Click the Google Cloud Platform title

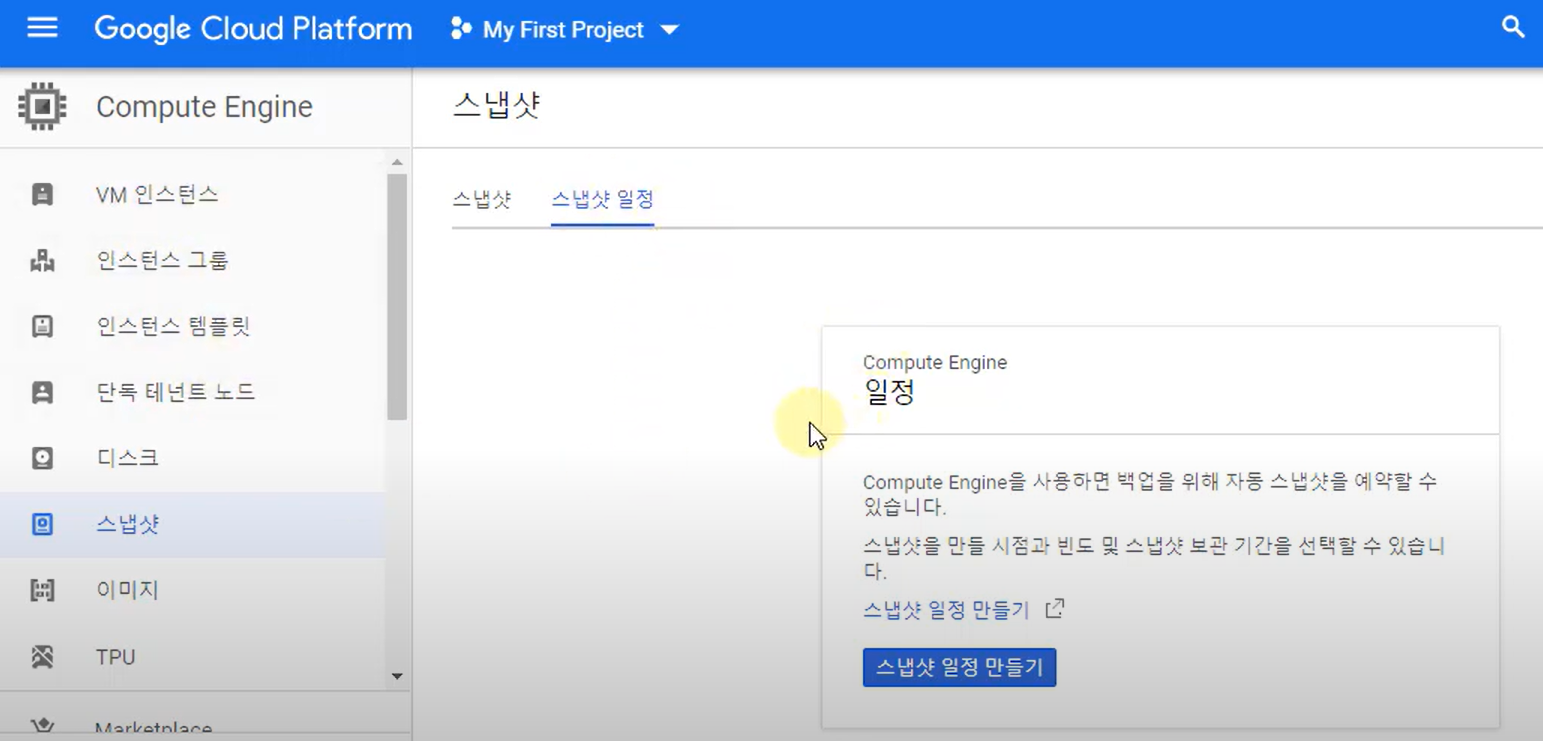(x=253, y=29)
